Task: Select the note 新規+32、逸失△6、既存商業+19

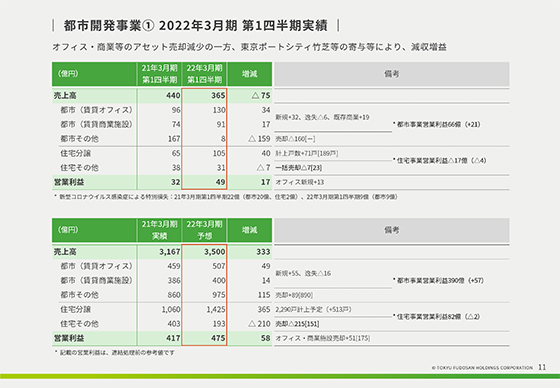Action: pos(322,117)
